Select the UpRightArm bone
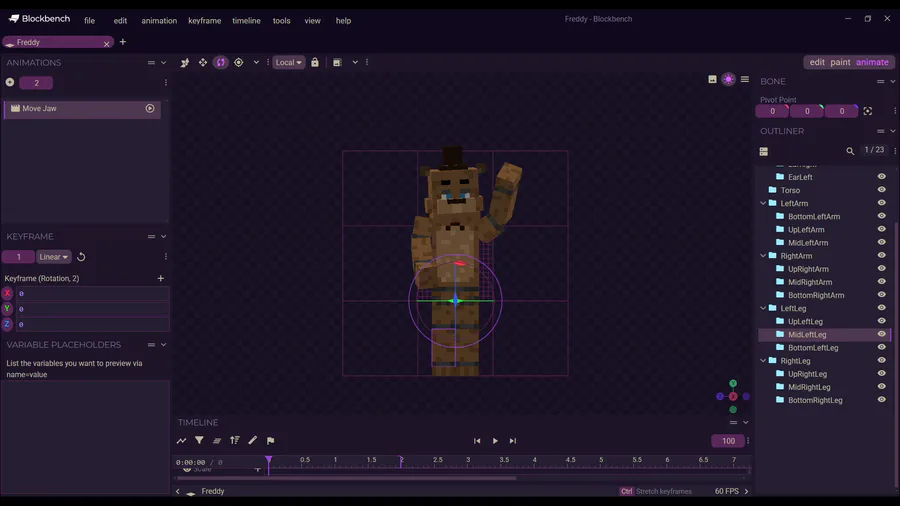Viewport: 900px width, 506px height. 808,269
